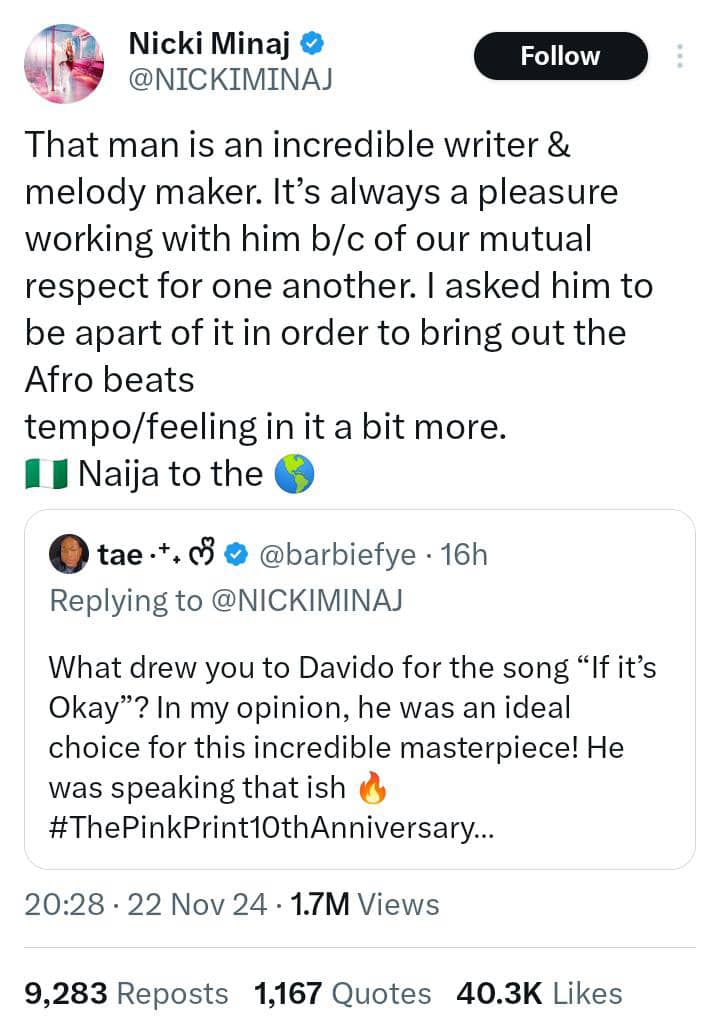This screenshot has width=720, height=1035.
Task: Open the three-dot more options menu
Action: (680, 56)
